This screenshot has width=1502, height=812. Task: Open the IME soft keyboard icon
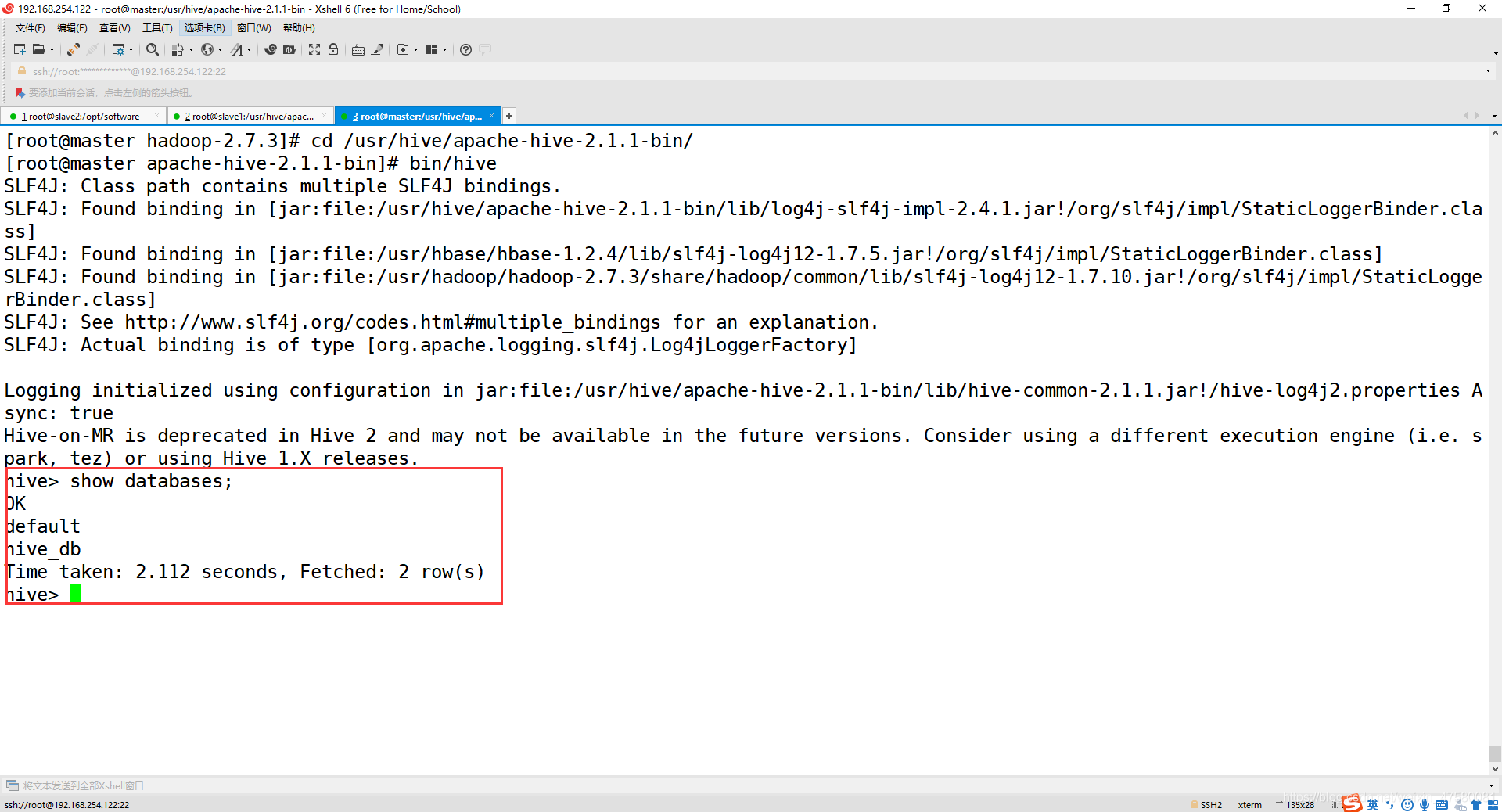1442,805
